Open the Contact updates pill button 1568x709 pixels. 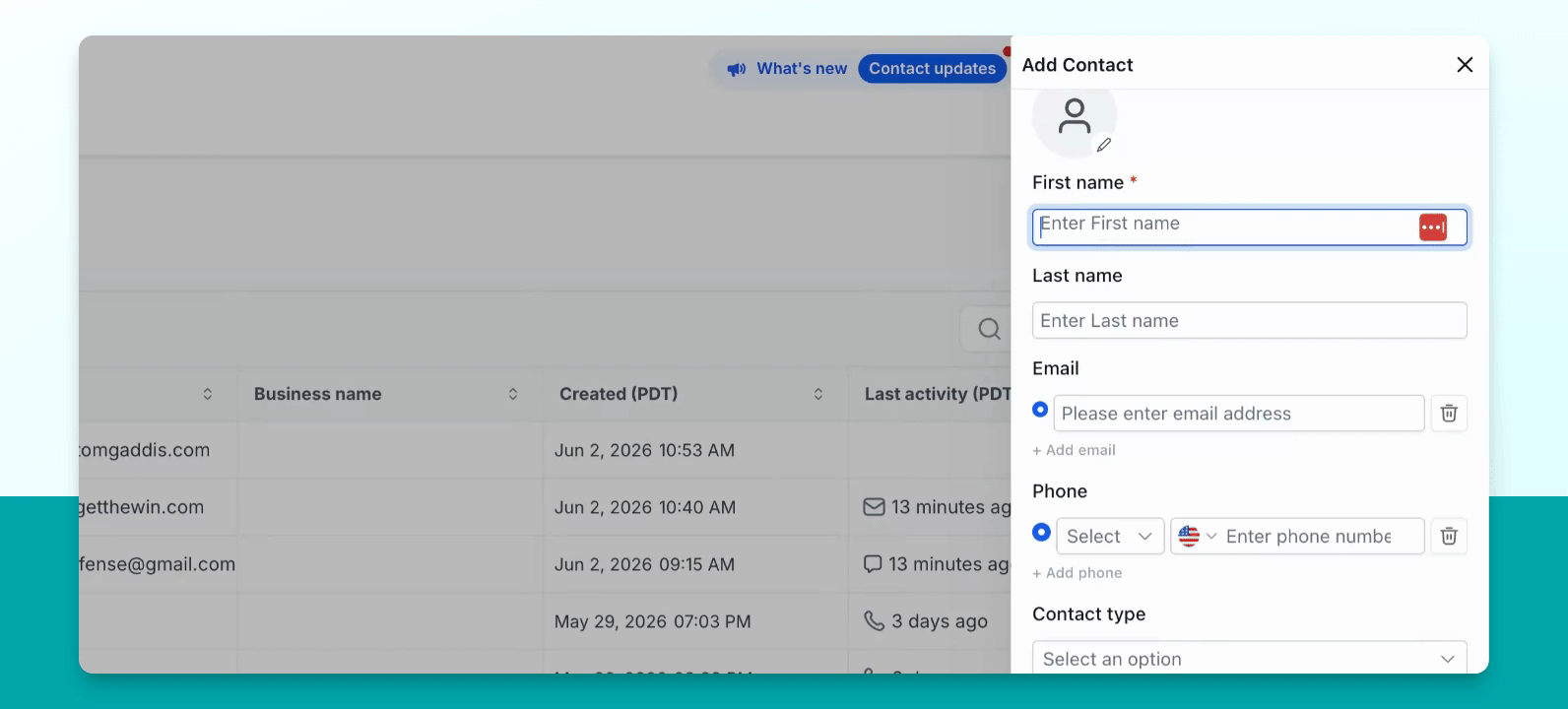pos(932,69)
